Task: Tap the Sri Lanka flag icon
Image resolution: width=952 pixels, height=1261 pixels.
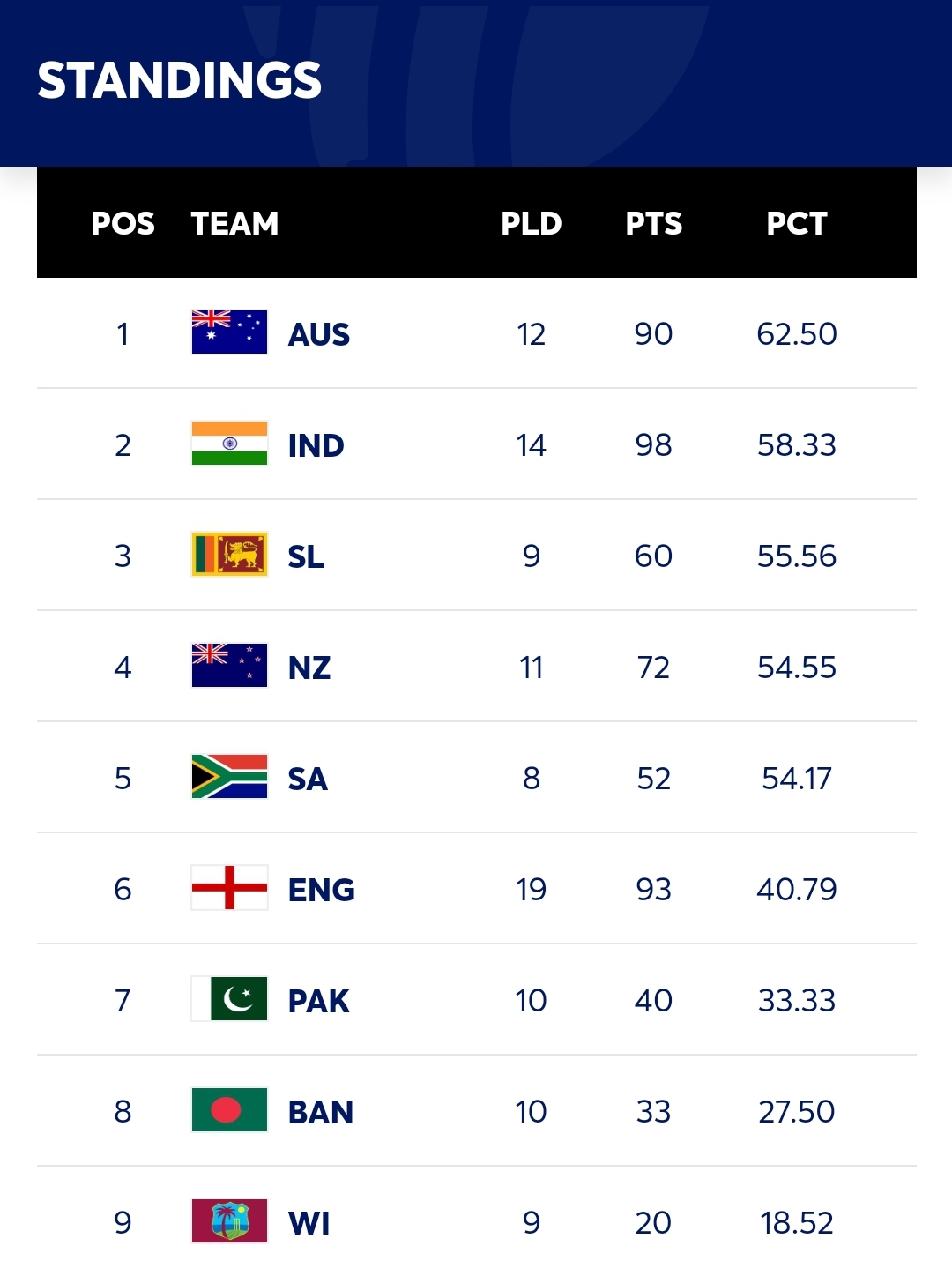Action: (229, 555)
